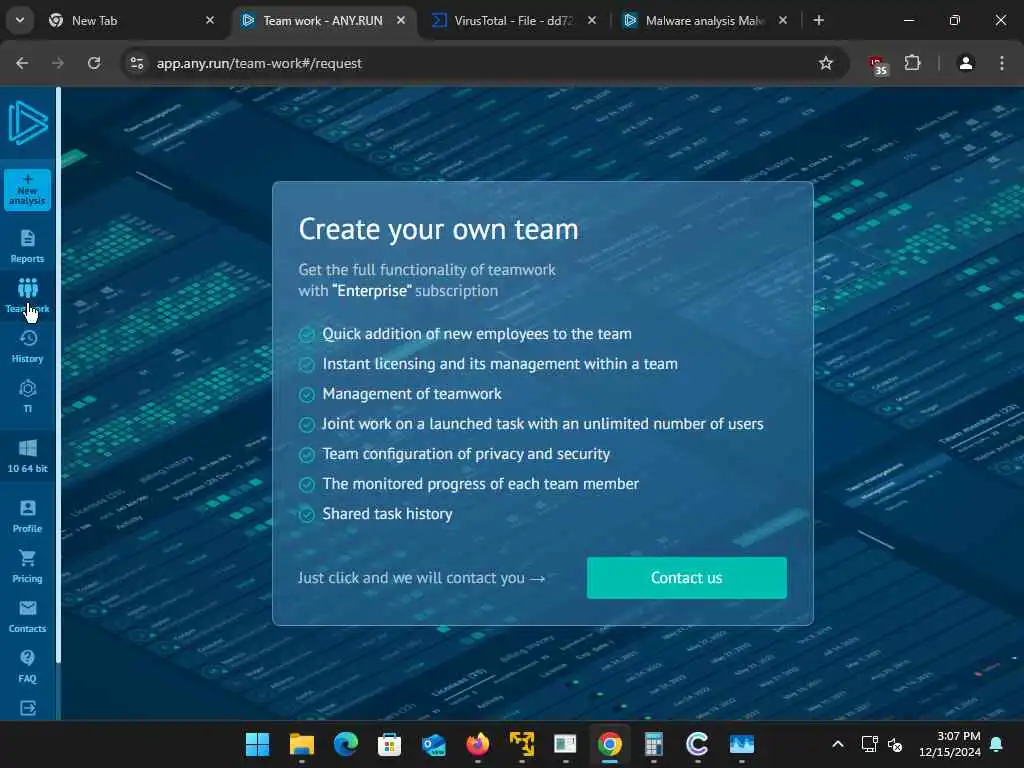Switch to the VirusTotal - File tab
This screenshot has width=1024, height=768.
[x=513, y=21]
